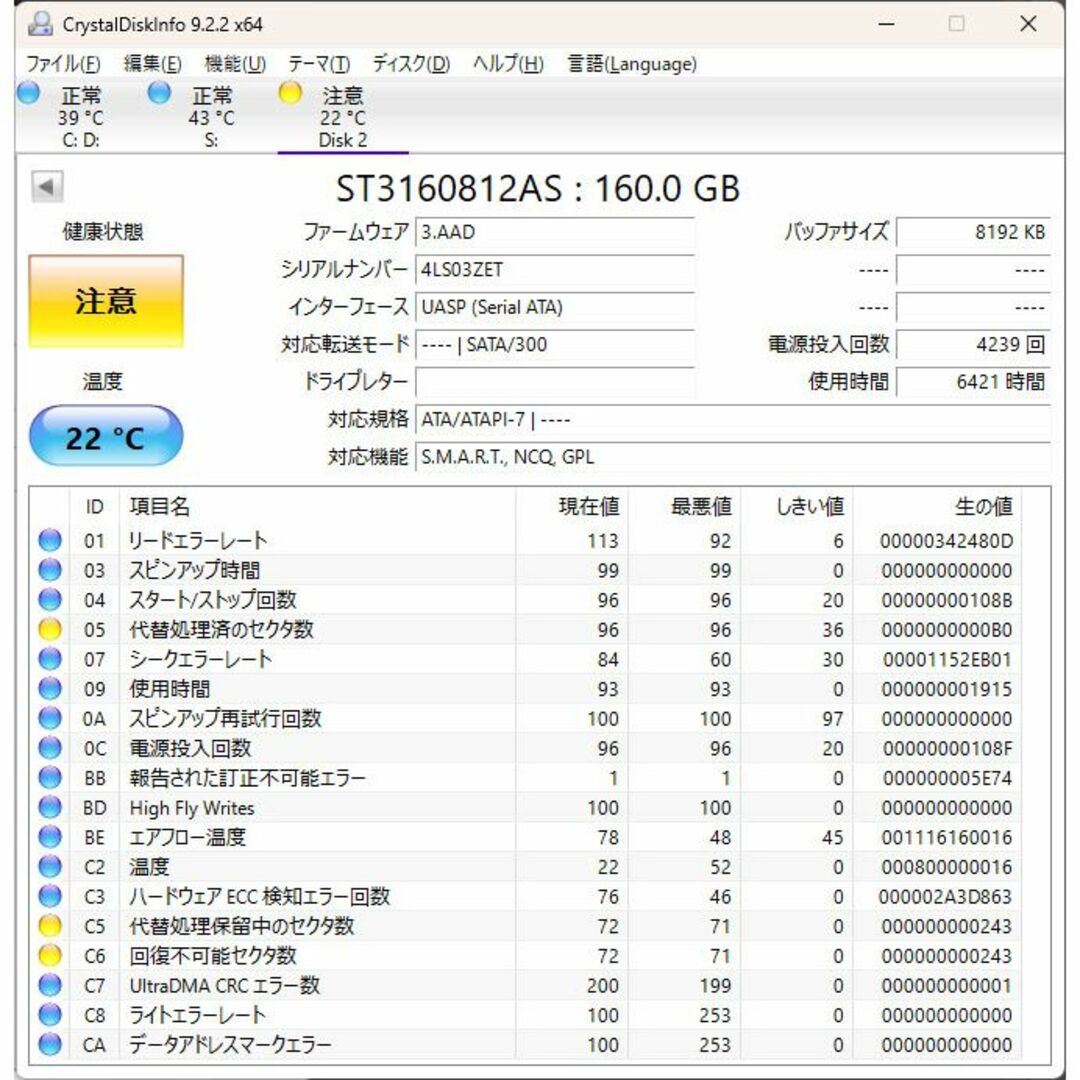
Task: Switch to the Disk 2 tab
Action: (x=343, y=116)
